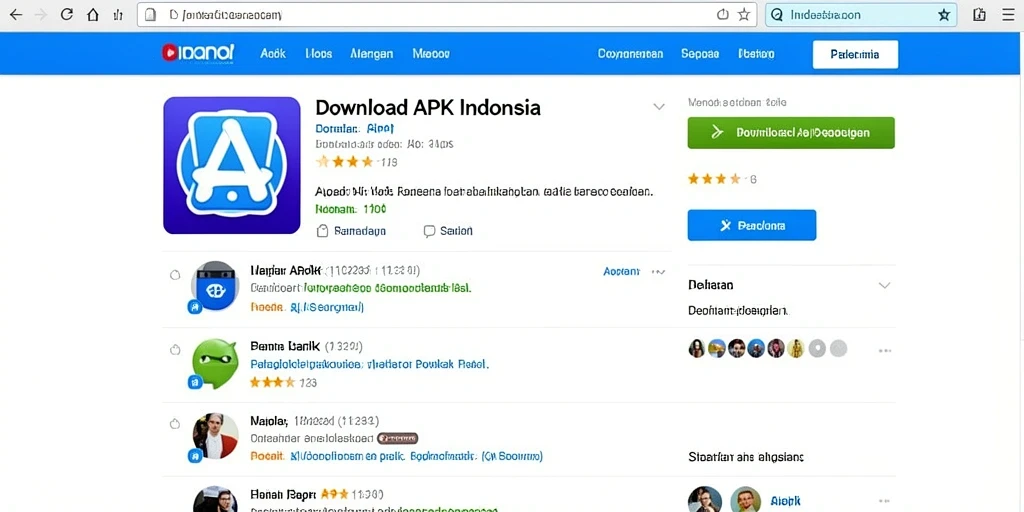Viewport: 1024px width, 512px height.
Task: Click the magnifier icon in the search box
Action: (777, 14)
